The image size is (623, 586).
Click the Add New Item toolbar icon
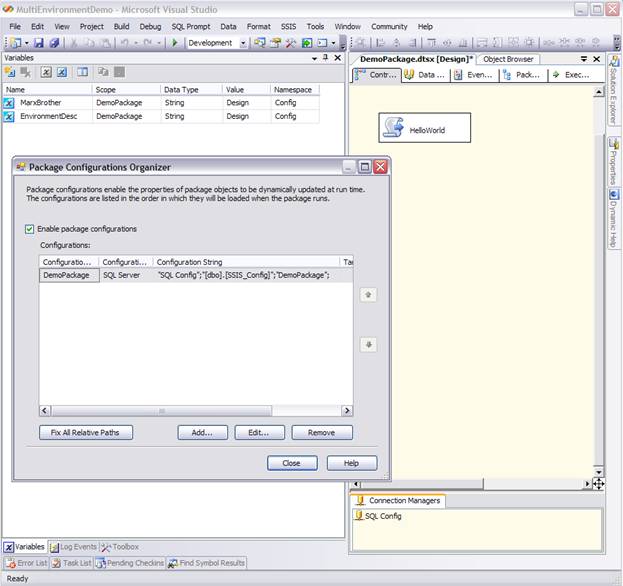(x=16, y=43)
